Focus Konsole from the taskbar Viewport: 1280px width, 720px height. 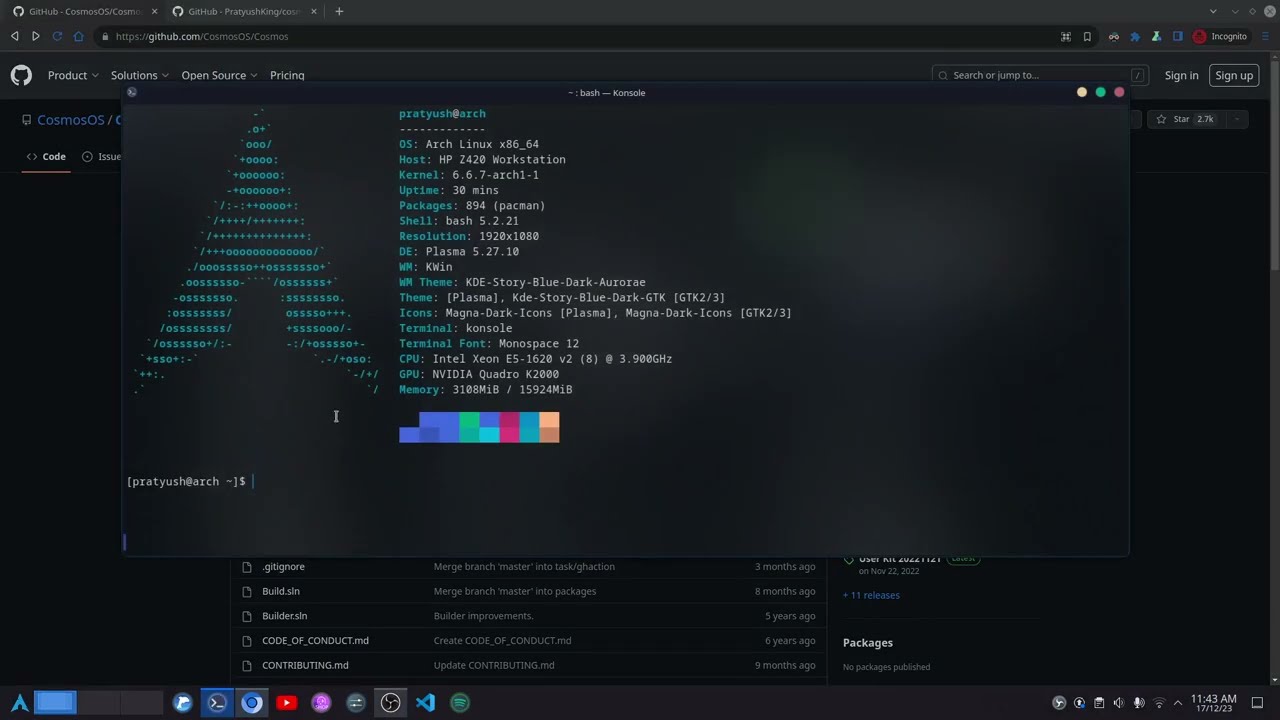click(x=217, y=702)
